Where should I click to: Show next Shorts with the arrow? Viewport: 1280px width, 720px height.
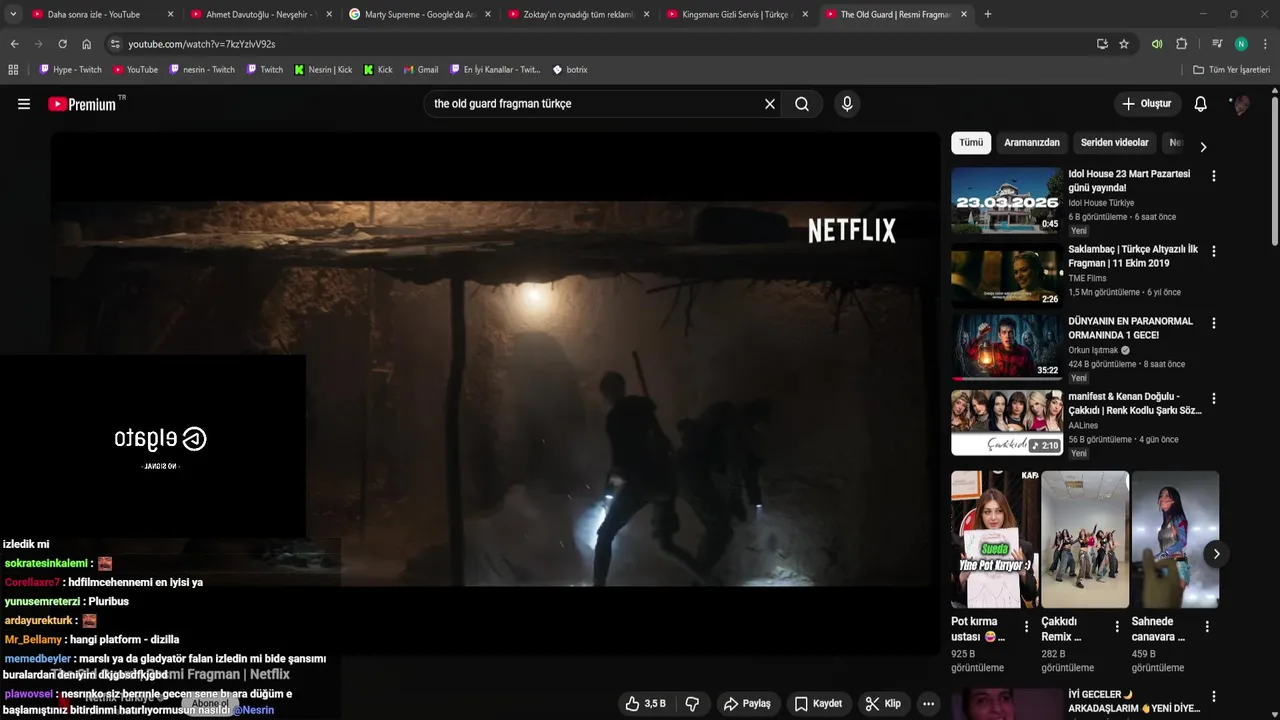click(1216, 554)
